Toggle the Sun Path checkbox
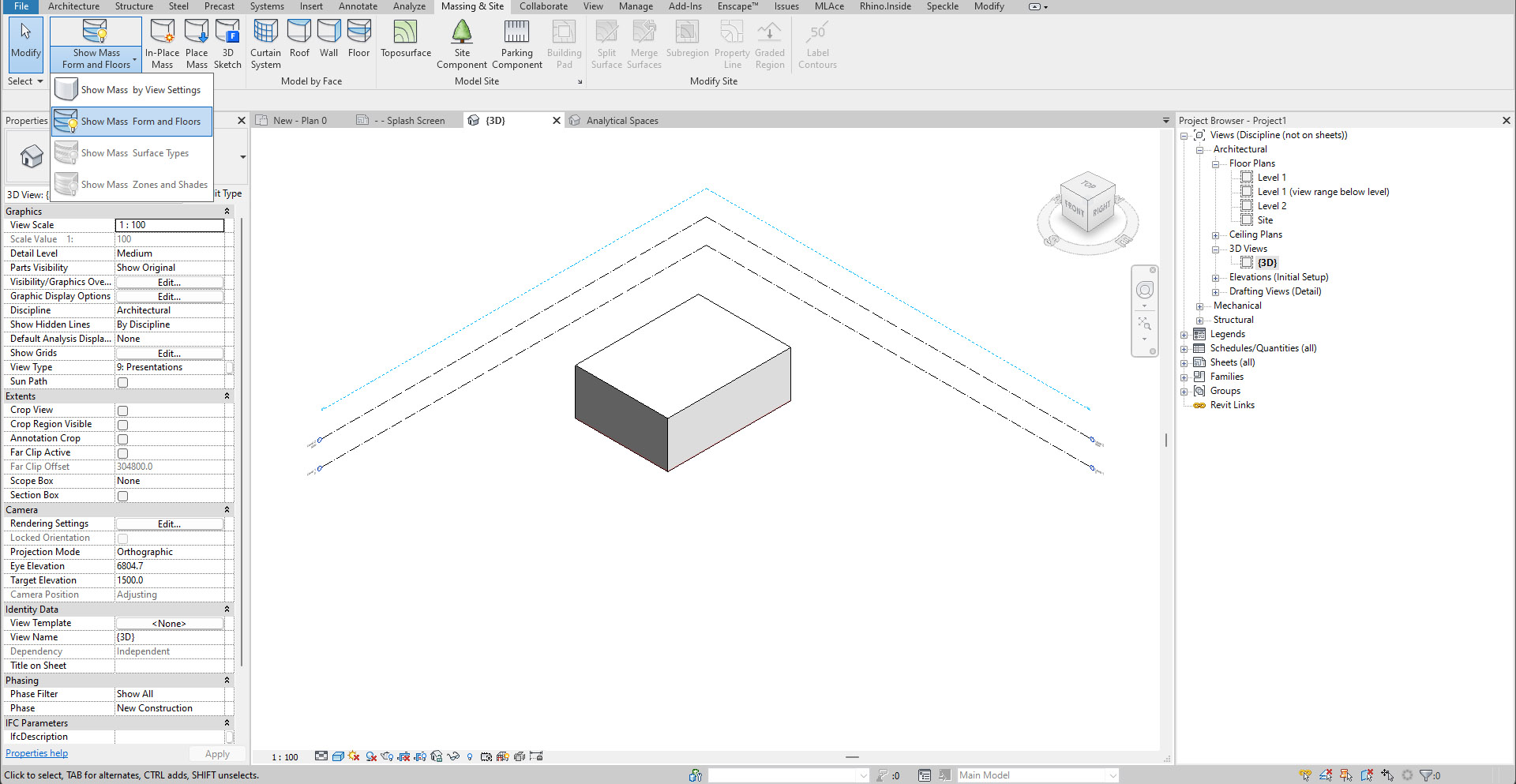This screenshot has width=1516, height=784. point(122,382)
